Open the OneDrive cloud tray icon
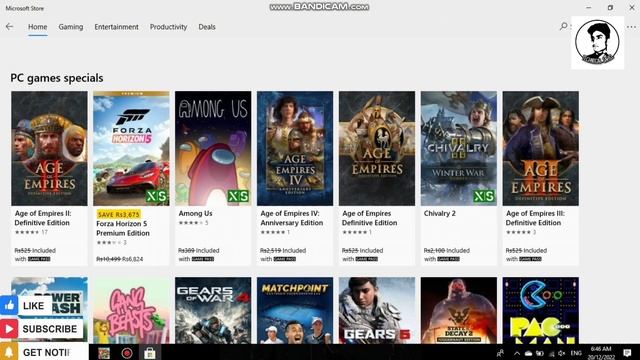 [529, 353]
